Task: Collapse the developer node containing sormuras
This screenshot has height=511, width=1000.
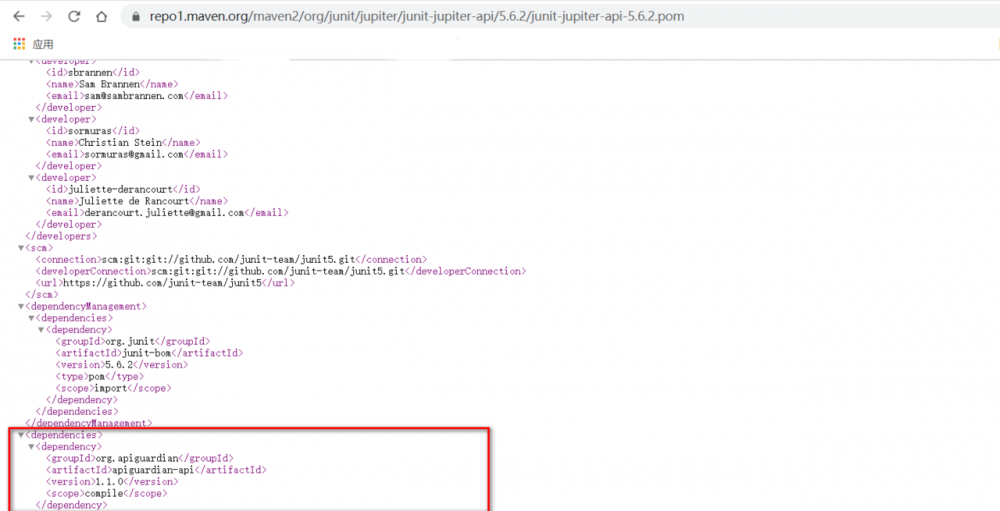Action: point(31,119)
